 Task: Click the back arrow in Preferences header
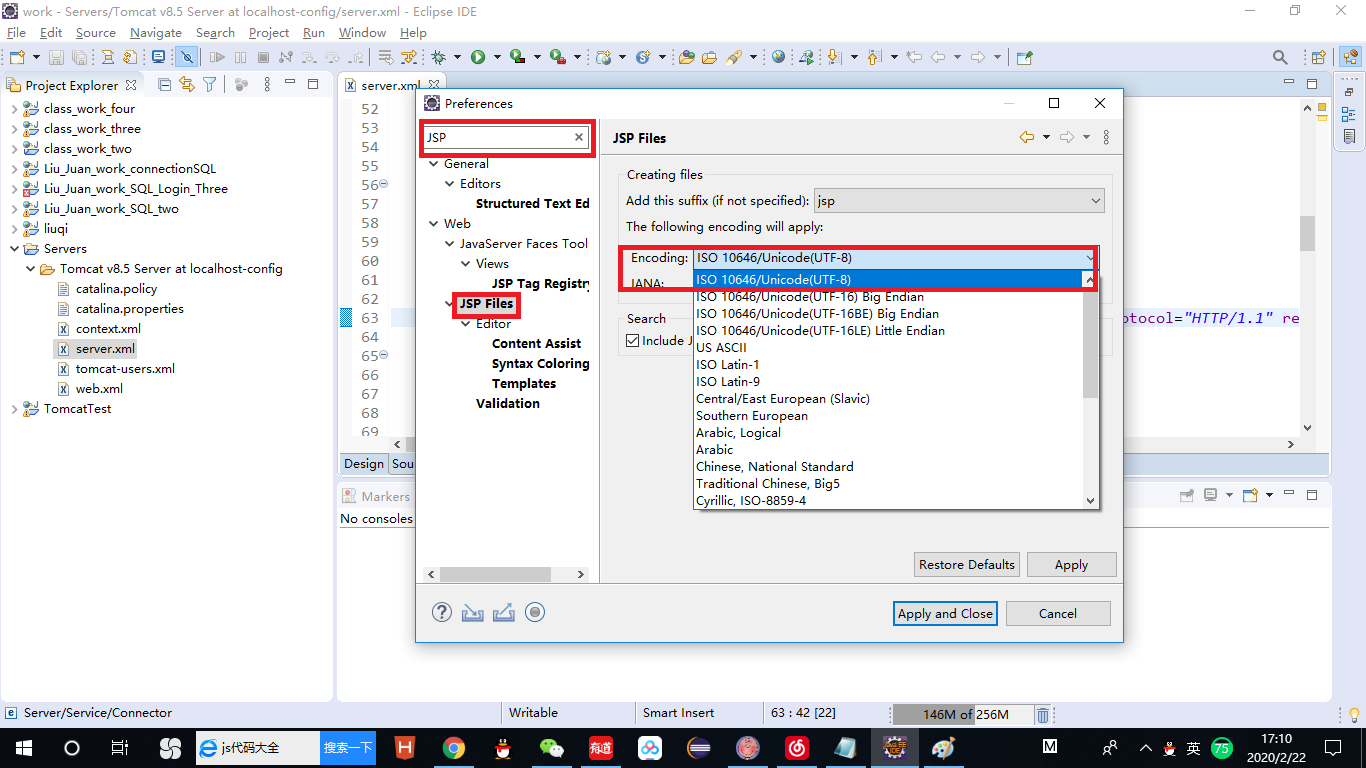click(x=1026, y=138)
